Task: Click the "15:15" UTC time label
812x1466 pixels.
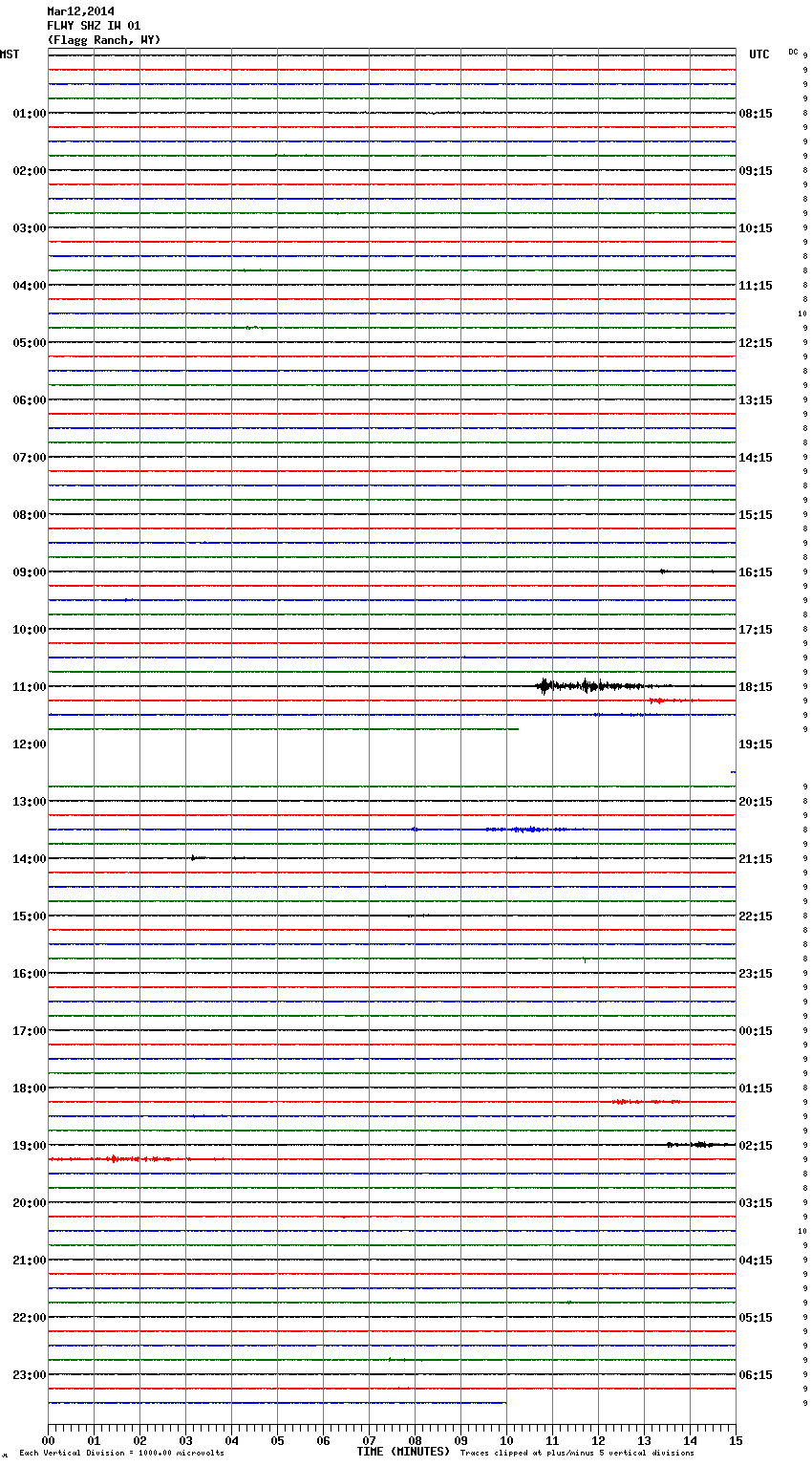Action: [756, 515]
